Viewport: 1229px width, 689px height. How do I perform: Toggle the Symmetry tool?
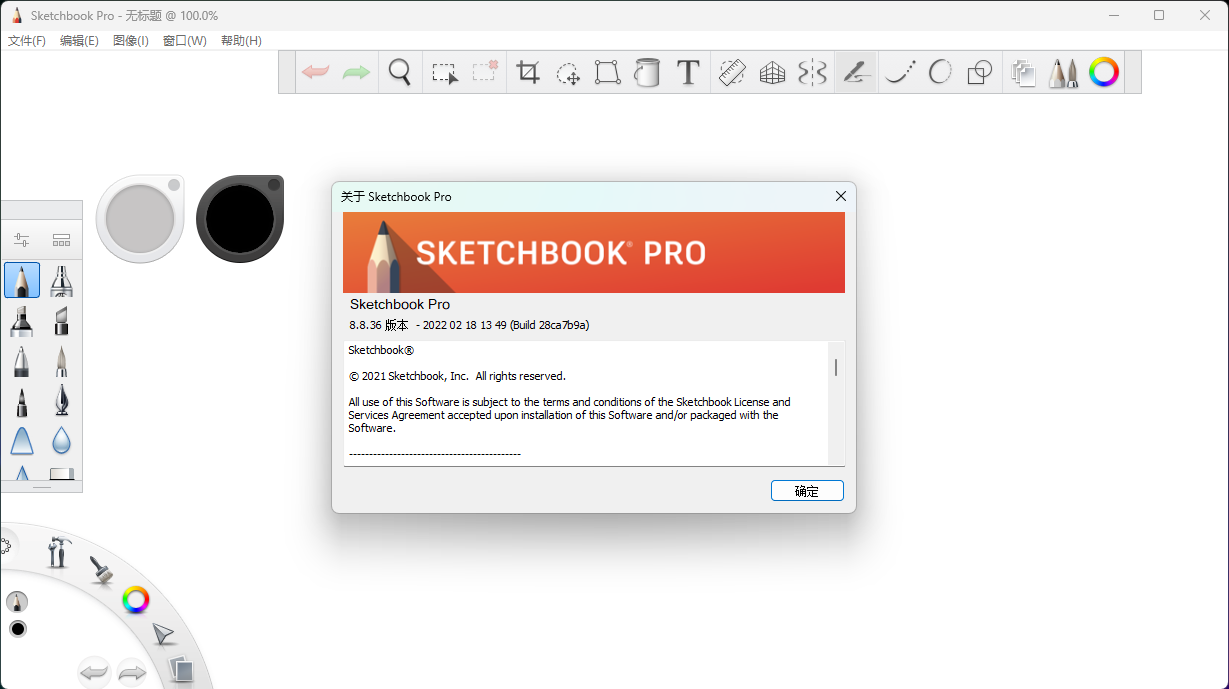(813, 72)
